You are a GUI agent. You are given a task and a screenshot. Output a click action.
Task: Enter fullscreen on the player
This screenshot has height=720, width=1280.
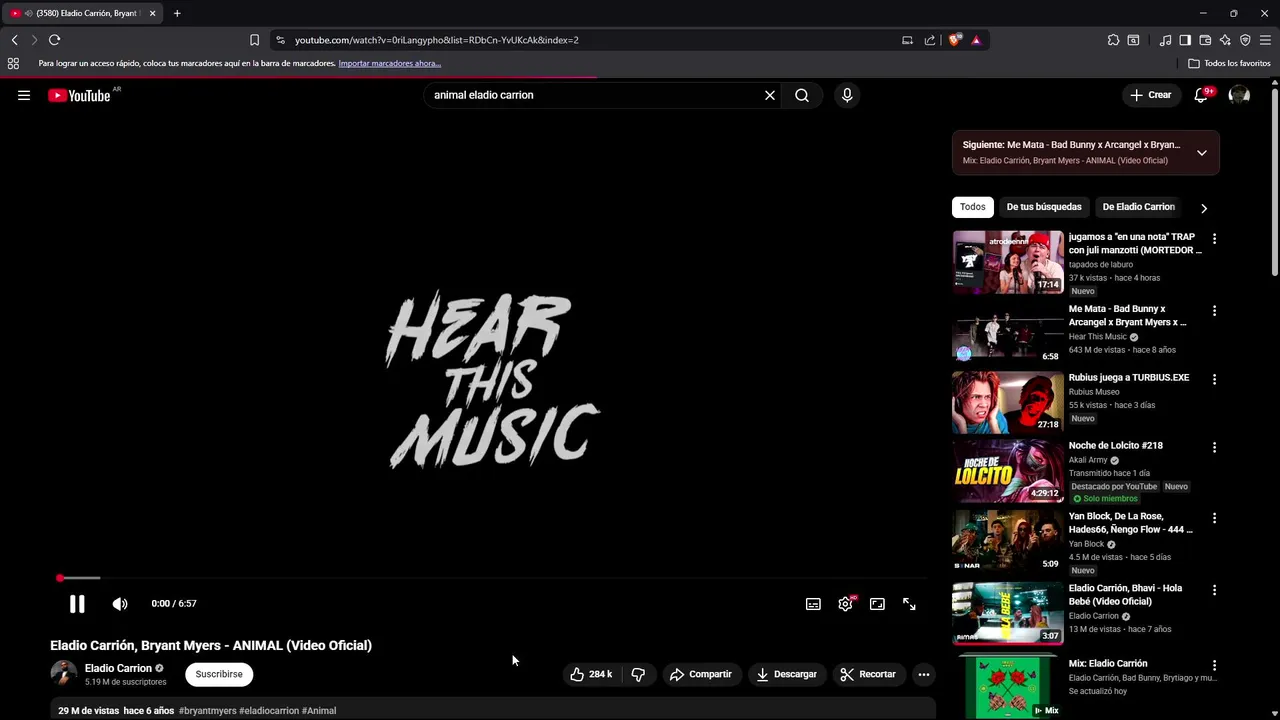click(909, 604)
